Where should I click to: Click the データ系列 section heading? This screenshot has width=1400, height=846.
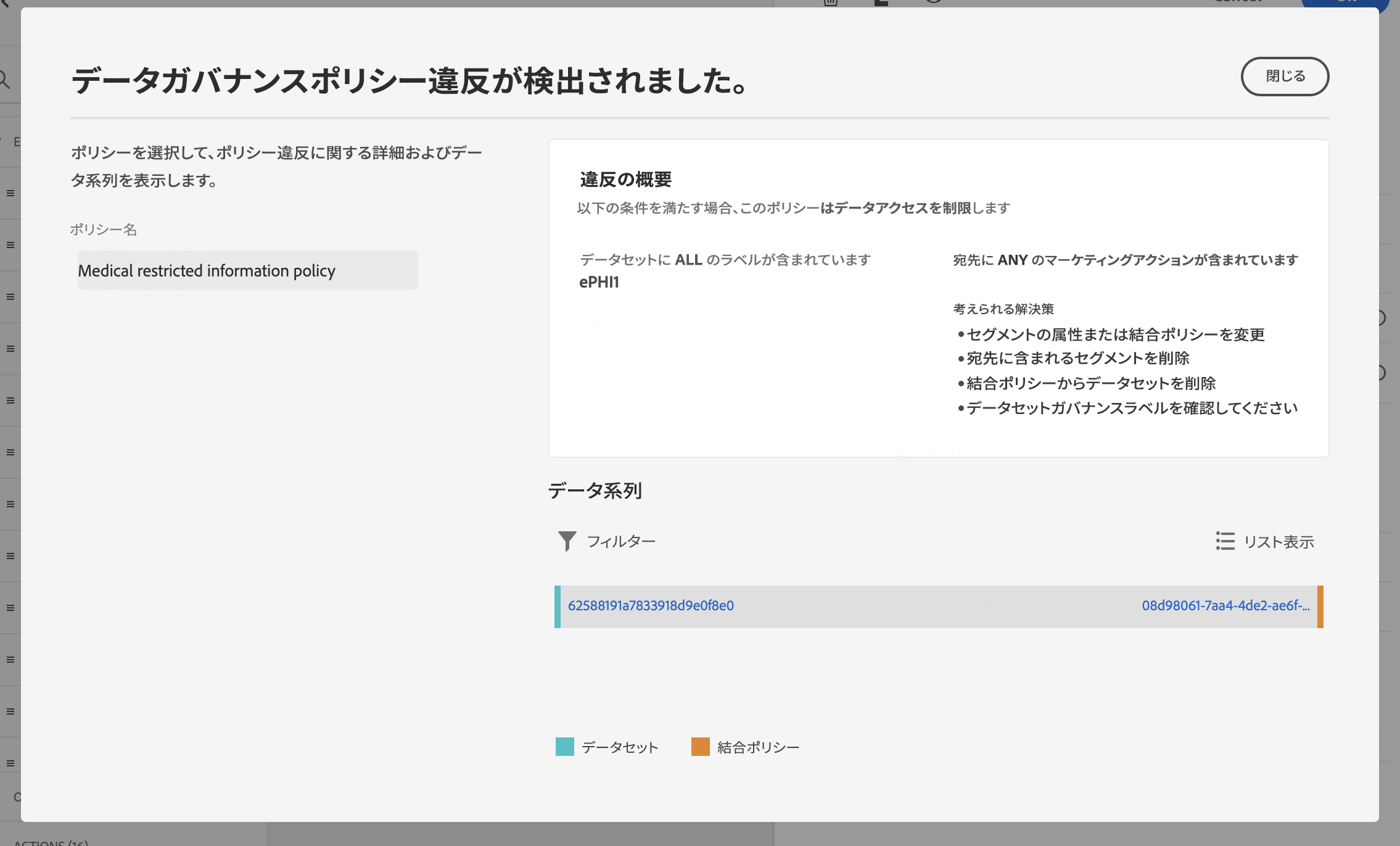click(x=595, y=491)
